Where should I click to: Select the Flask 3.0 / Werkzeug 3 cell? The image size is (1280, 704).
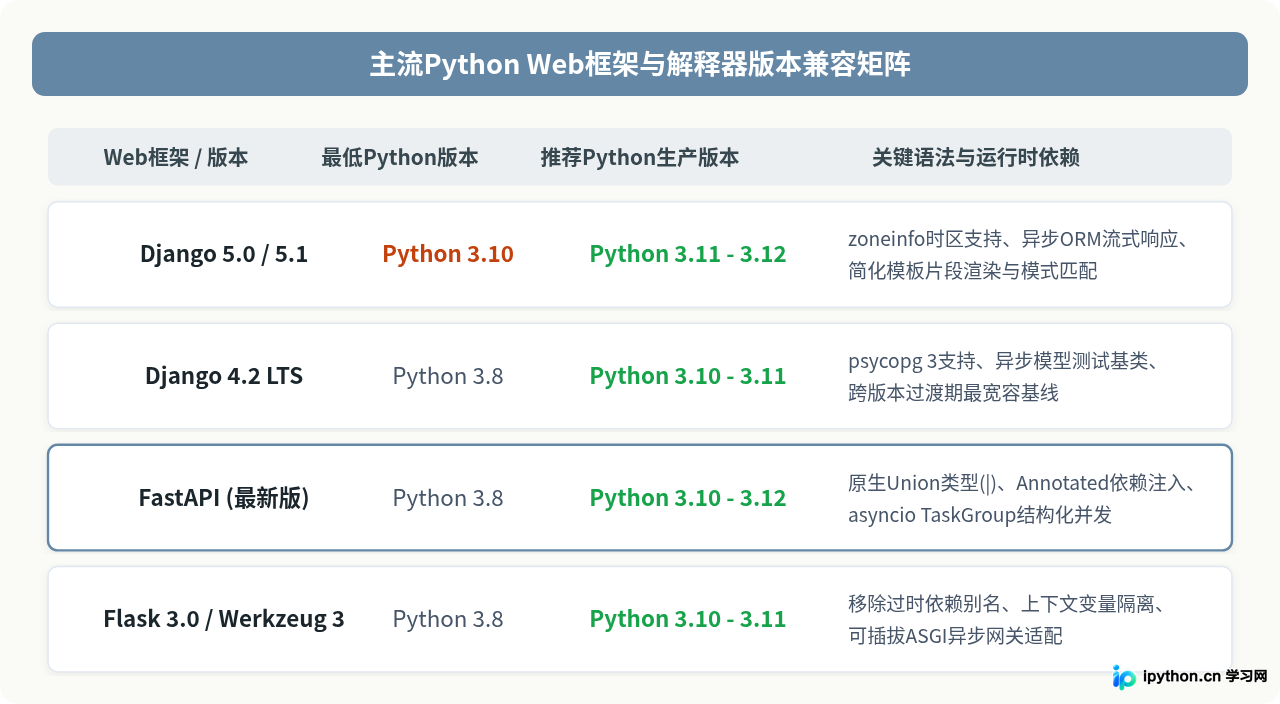pos(224,619)
